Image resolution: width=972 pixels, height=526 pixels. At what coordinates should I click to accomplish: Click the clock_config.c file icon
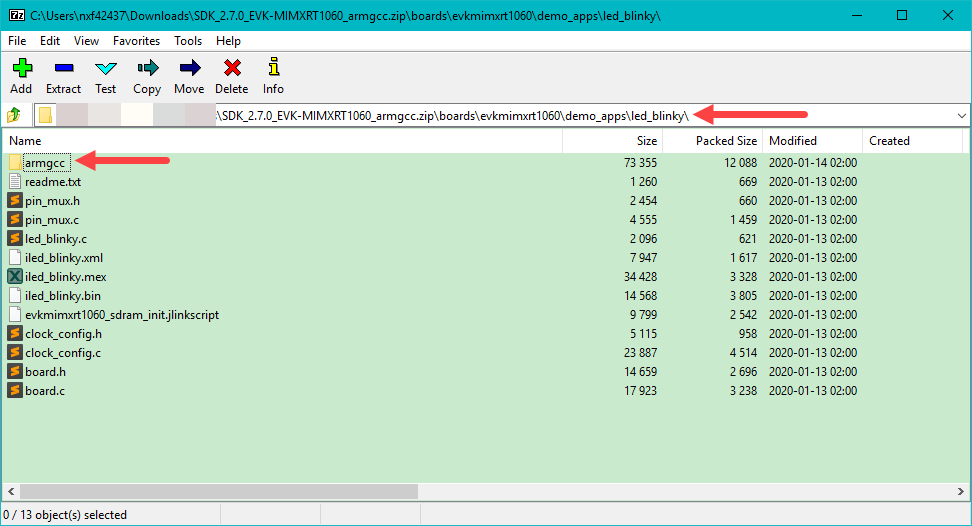point(15,353)
